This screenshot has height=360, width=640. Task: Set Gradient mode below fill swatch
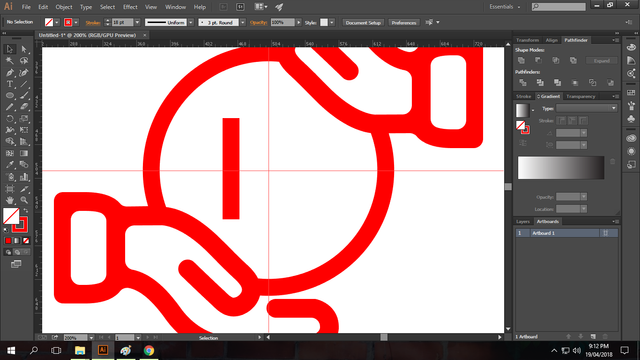pyautogui.click(x=17, y=241)
